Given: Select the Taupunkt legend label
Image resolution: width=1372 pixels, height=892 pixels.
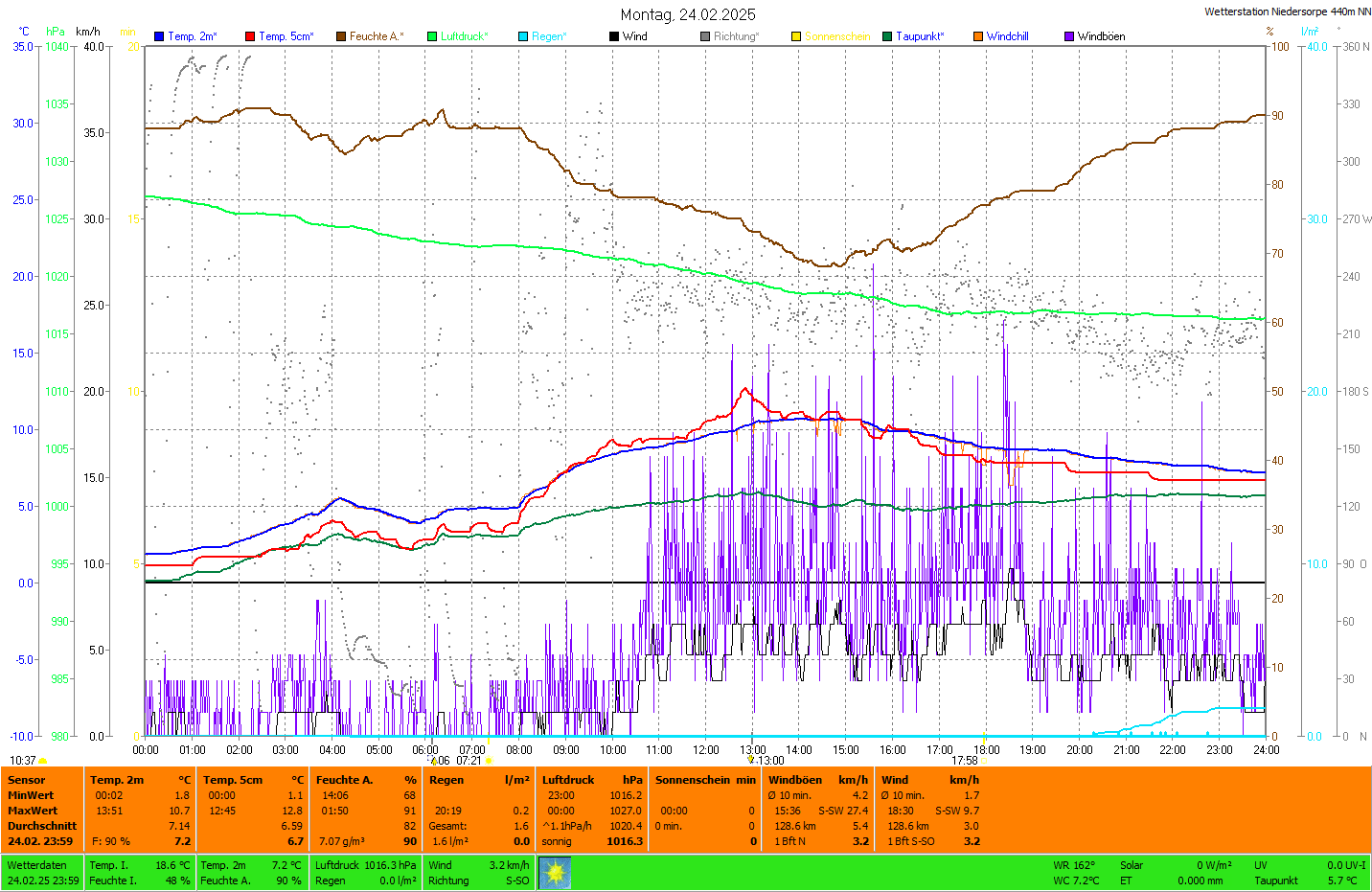Looking at the screenshot, I should [920, 36].
